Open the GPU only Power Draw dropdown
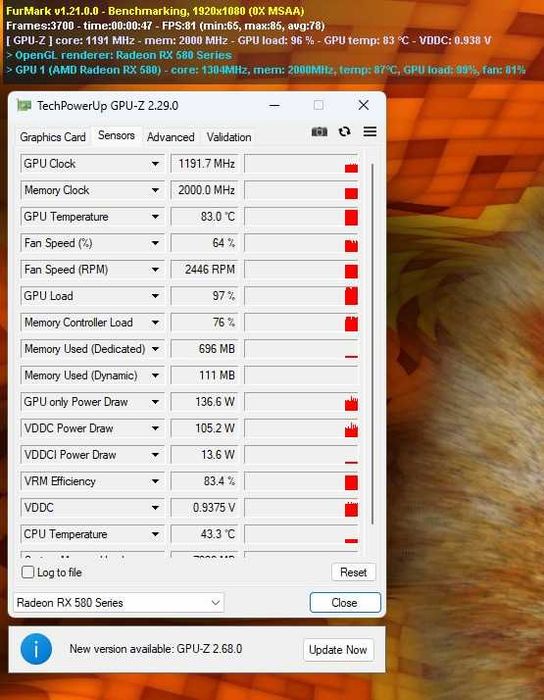The width and height of the screenshot is (544, 700). point(155,402)
